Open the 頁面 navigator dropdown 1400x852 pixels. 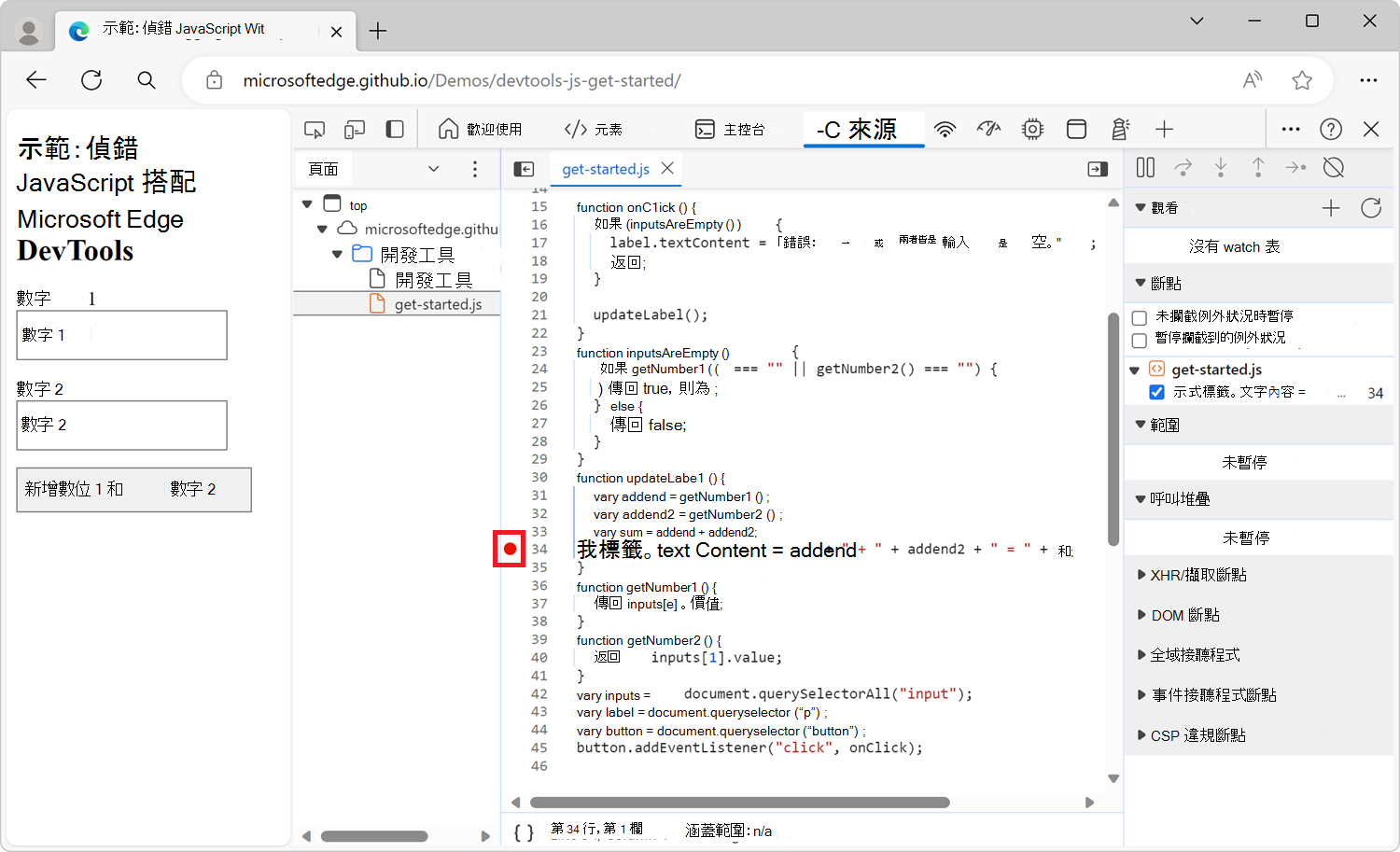tap(433, 169)
